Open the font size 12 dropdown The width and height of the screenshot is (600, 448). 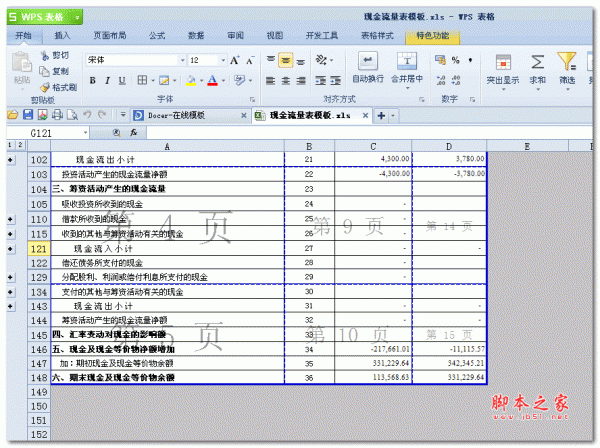223,60
